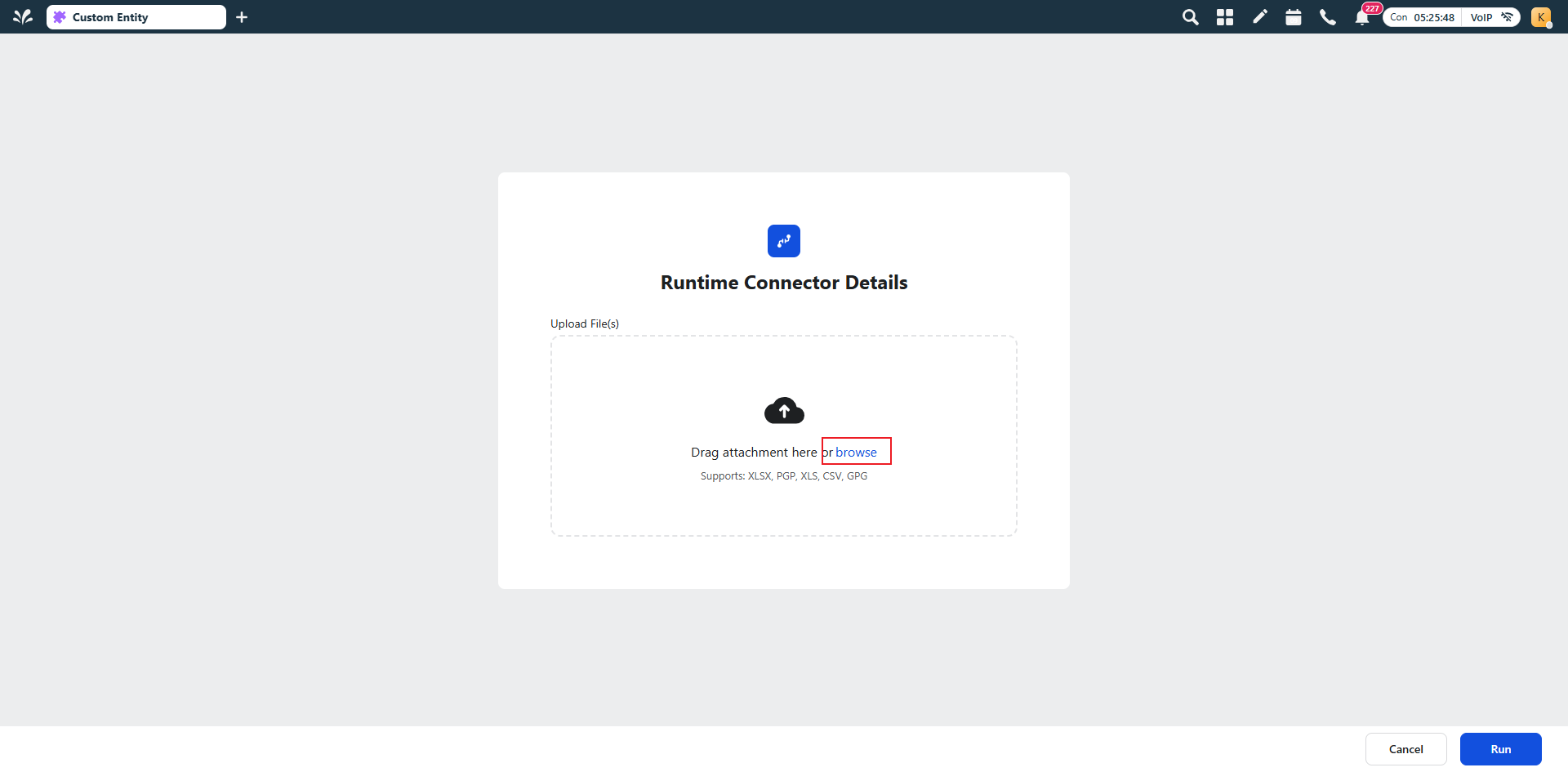Open the Custom Entity tab
Screen dimensions: 1568x772
pos(136,17)
